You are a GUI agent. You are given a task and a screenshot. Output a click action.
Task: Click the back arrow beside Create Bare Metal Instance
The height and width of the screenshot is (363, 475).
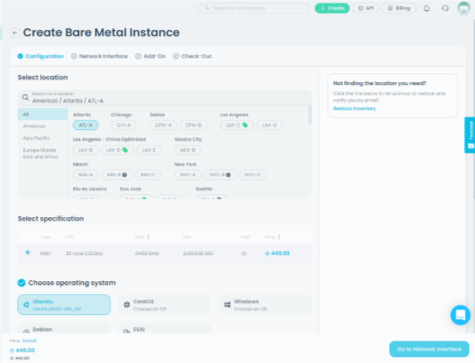(14, 33)
